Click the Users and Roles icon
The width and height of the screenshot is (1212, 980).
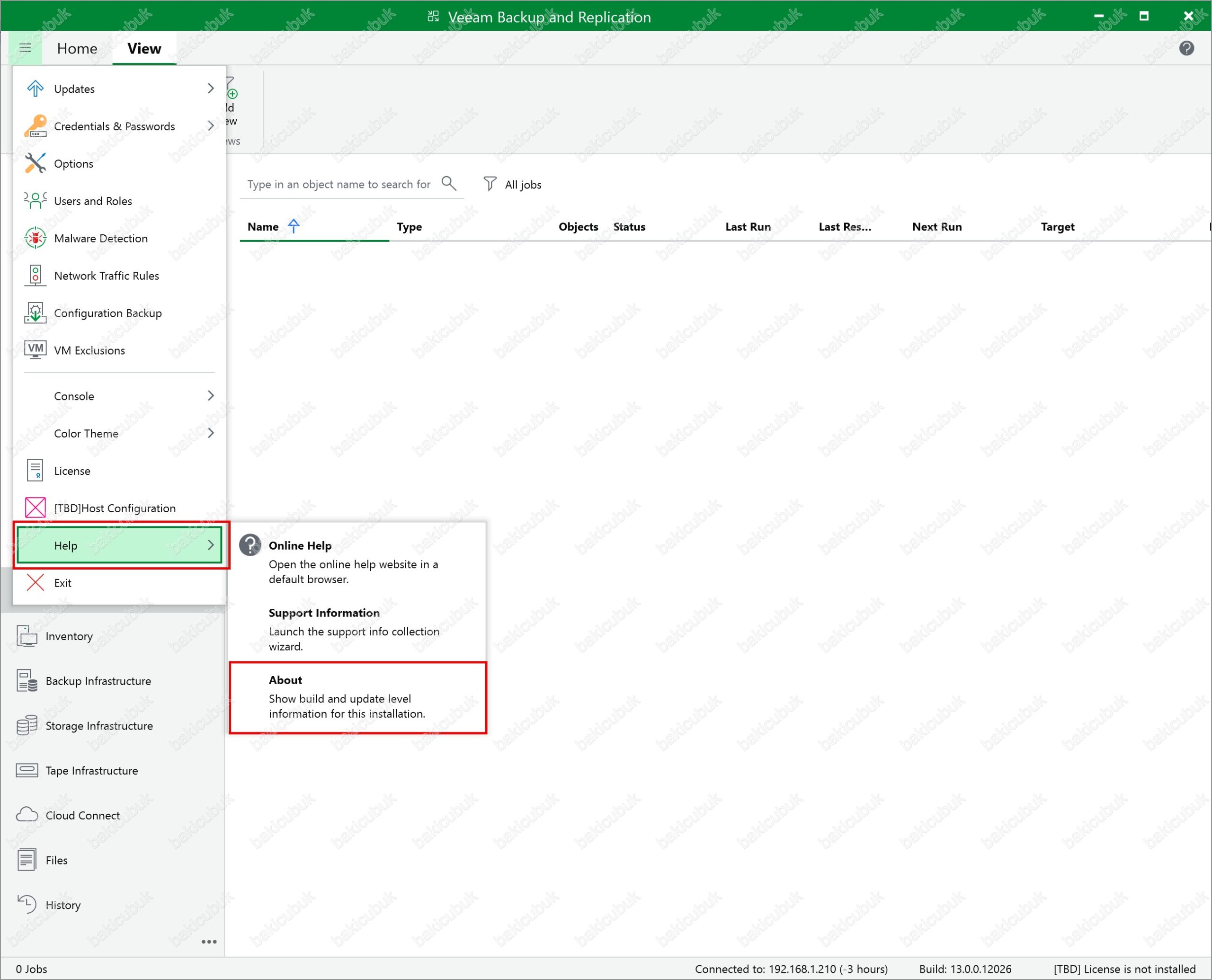click(x=35, y=200)
